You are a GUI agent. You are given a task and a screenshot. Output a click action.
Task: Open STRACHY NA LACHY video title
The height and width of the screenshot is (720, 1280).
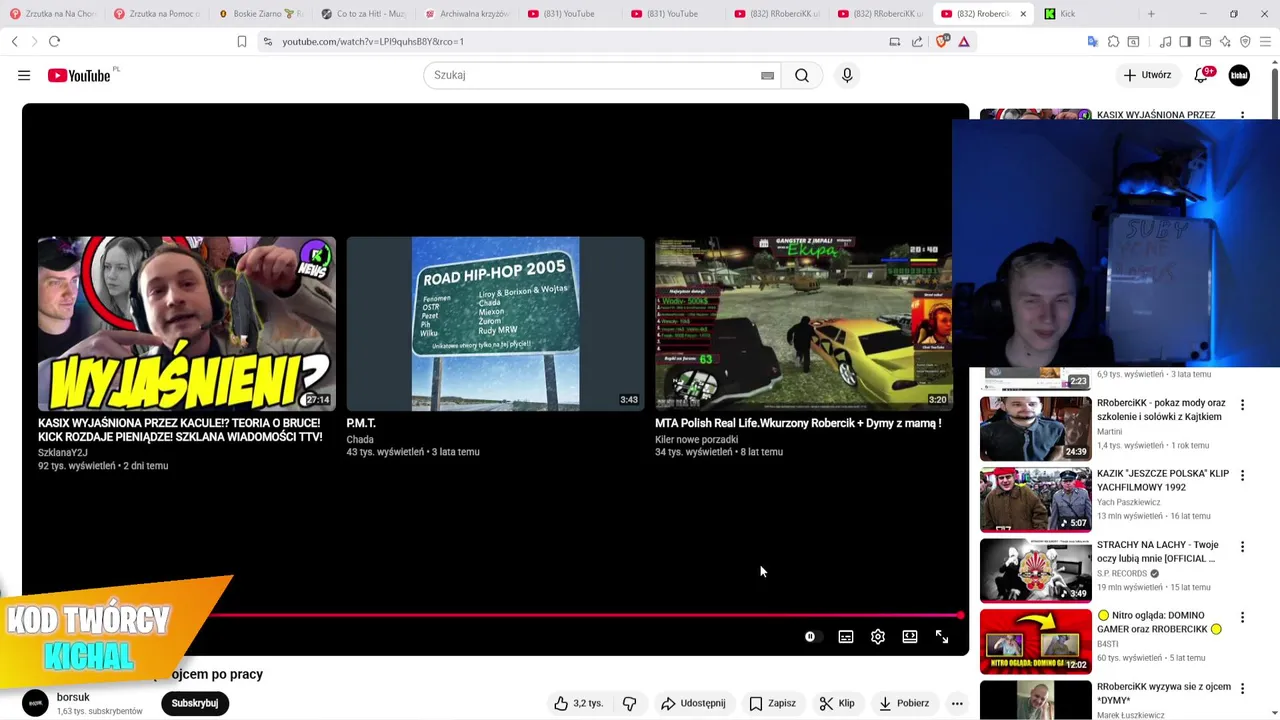click(1160, 551)
